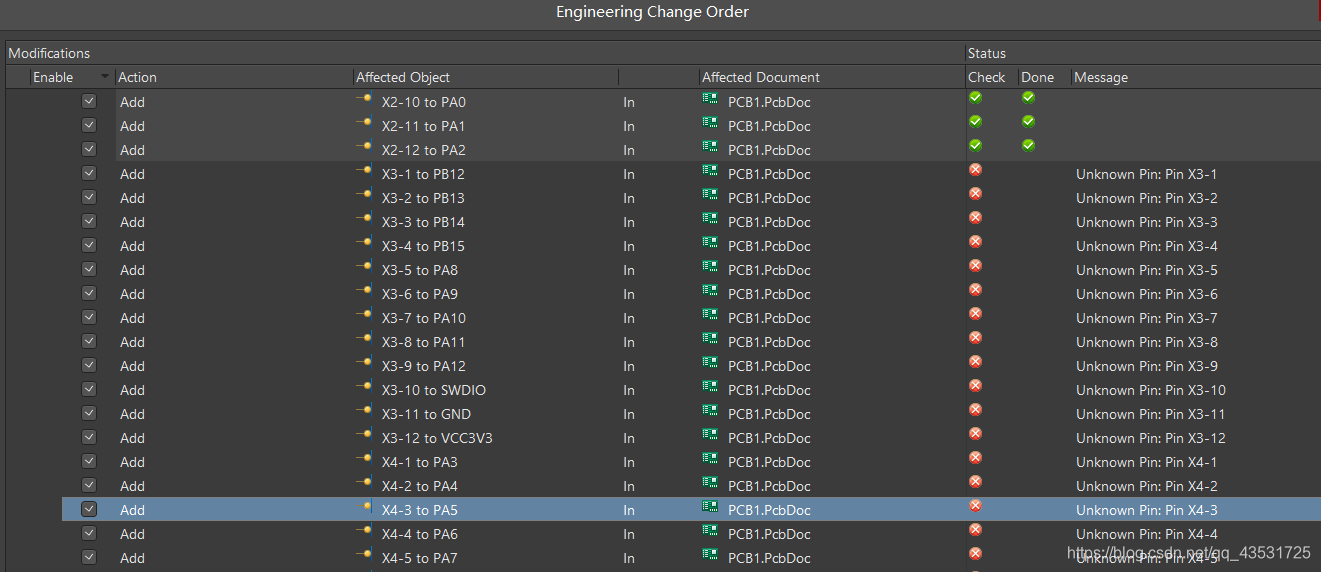Select the 'X4-2 to PA4' object cell
The image size is (1321, 572).
419,486
